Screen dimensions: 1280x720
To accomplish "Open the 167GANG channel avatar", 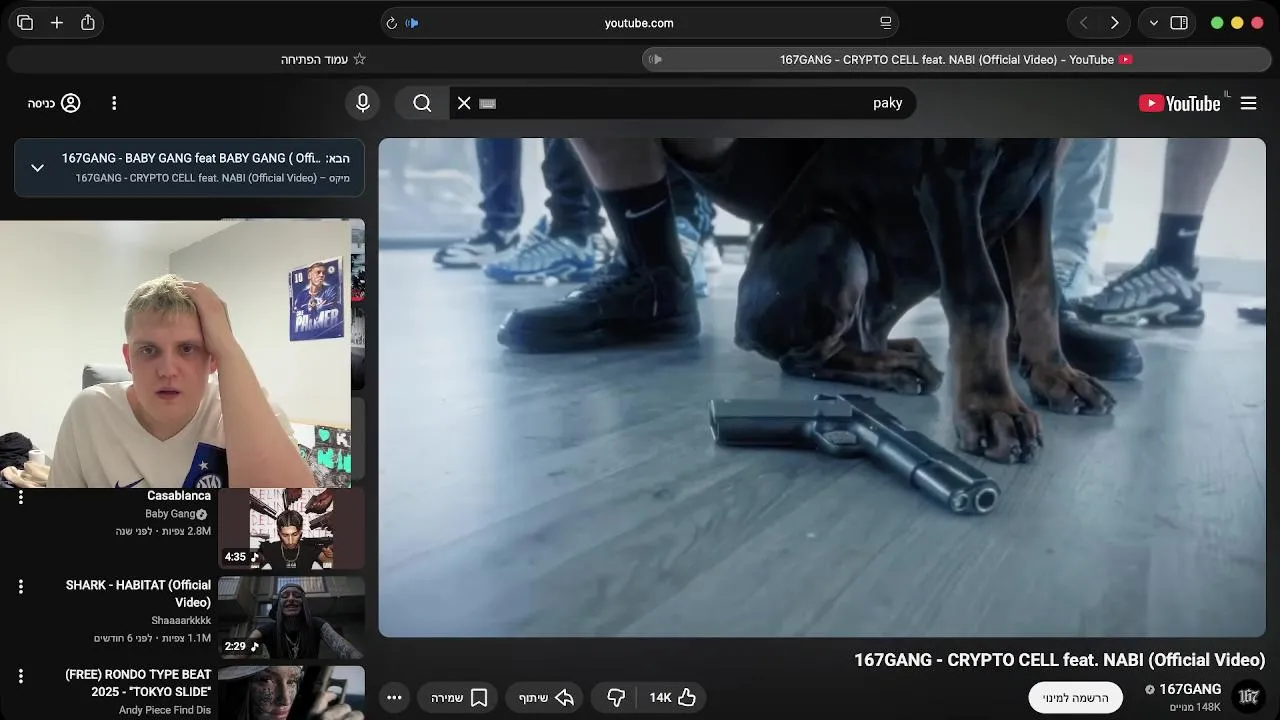I will tap(1248, 696).
